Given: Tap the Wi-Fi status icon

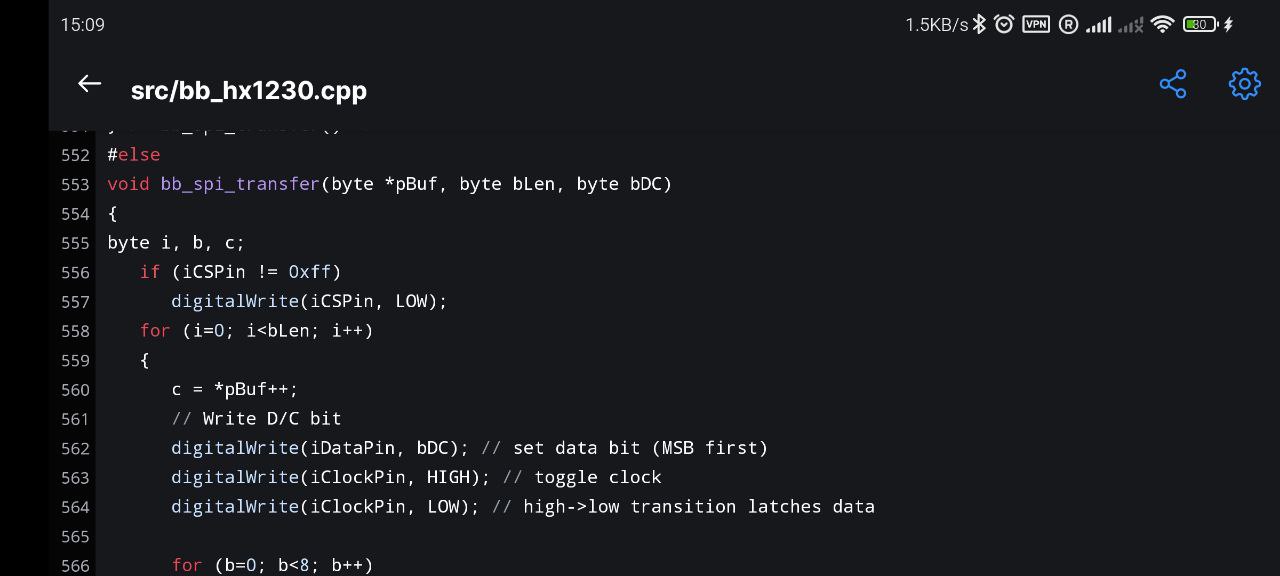Looking at the screenshot, I should (1162, 24).
